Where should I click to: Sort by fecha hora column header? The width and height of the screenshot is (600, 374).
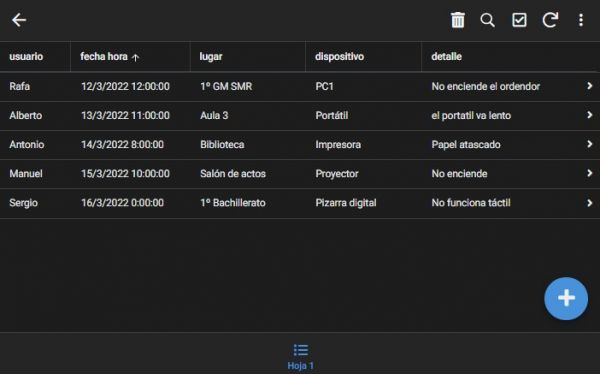(x=104, y=57)
